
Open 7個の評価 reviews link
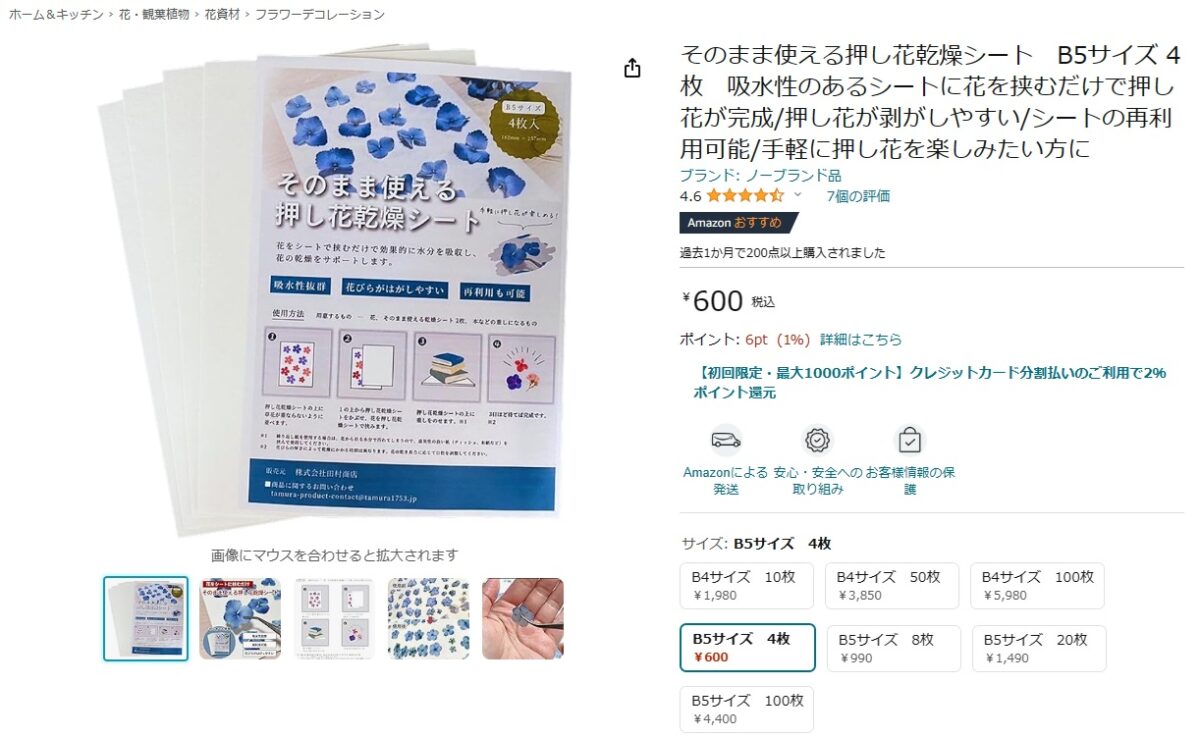858,196
